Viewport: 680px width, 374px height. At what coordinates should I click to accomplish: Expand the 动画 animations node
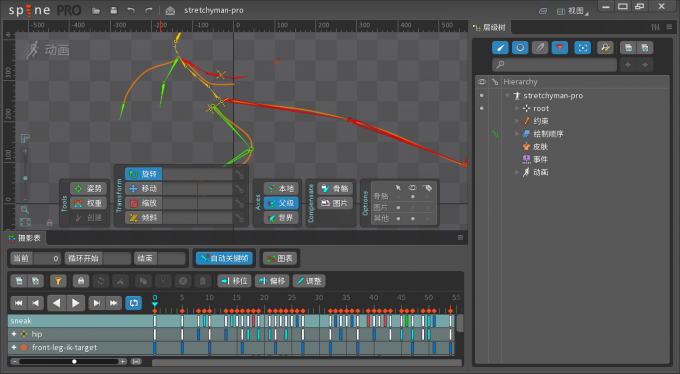[x=517, y=172]
